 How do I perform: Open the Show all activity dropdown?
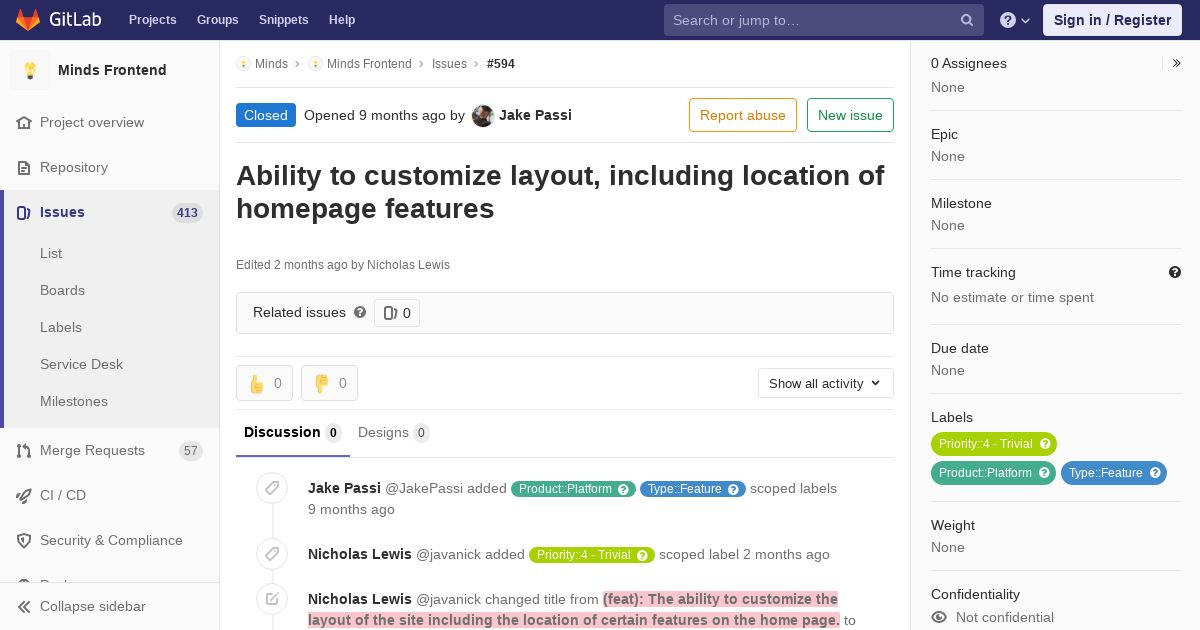pos(826,383)
